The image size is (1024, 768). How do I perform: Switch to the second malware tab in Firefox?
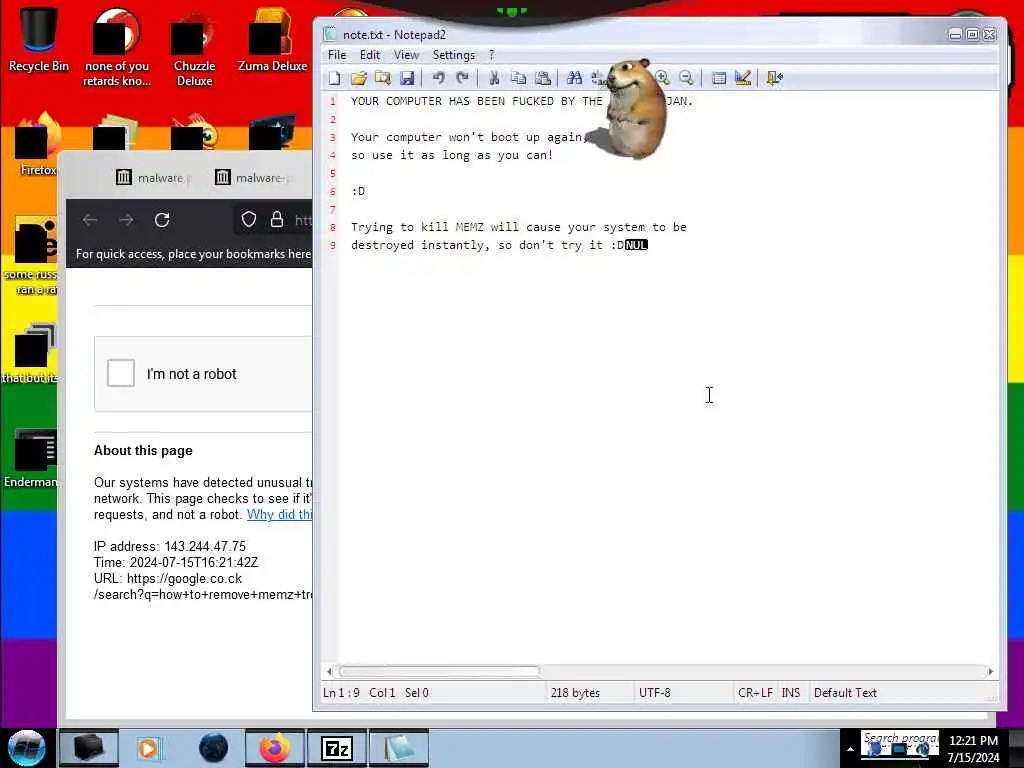pyautogui.click(x=252, y=178)
